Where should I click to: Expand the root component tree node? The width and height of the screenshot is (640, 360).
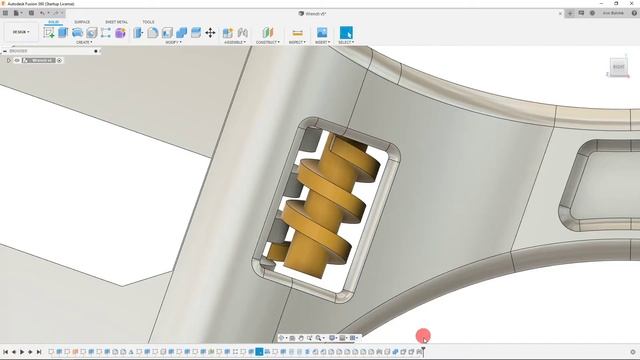point(9,60)
